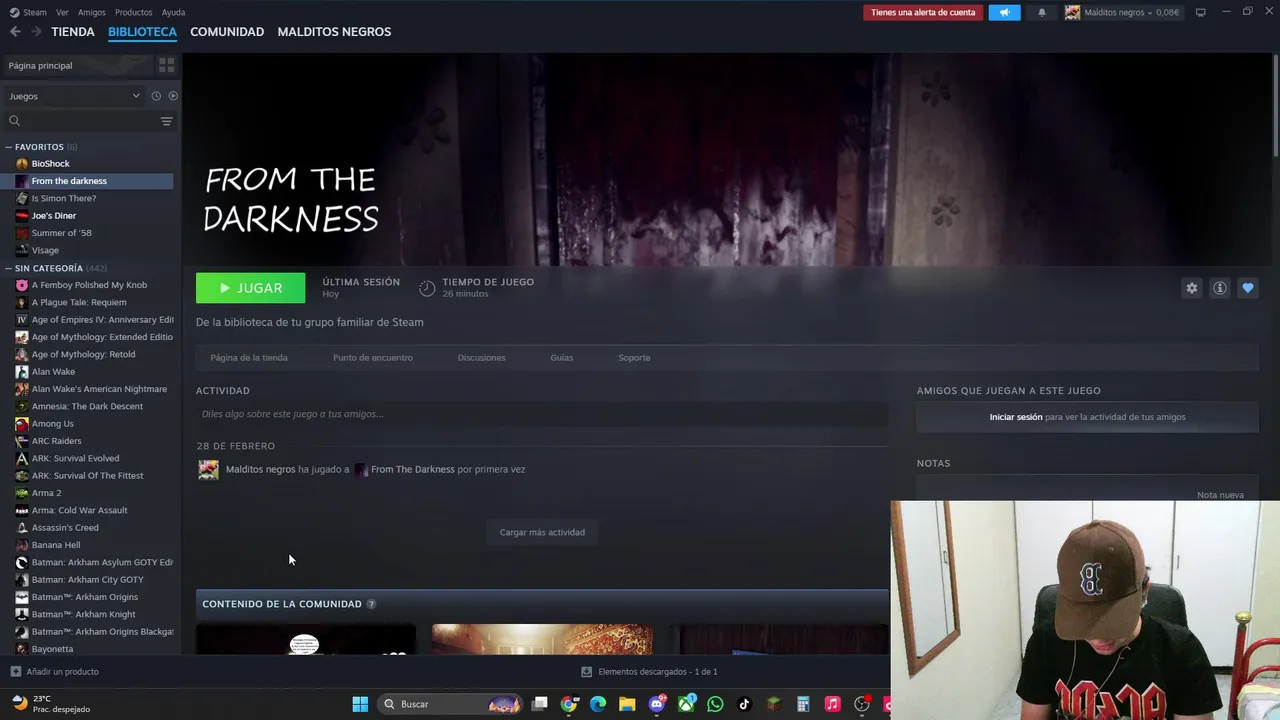Screen dimensions: 1280x720
Task: Click the back navigation arrow
Action: pos(15,32)
